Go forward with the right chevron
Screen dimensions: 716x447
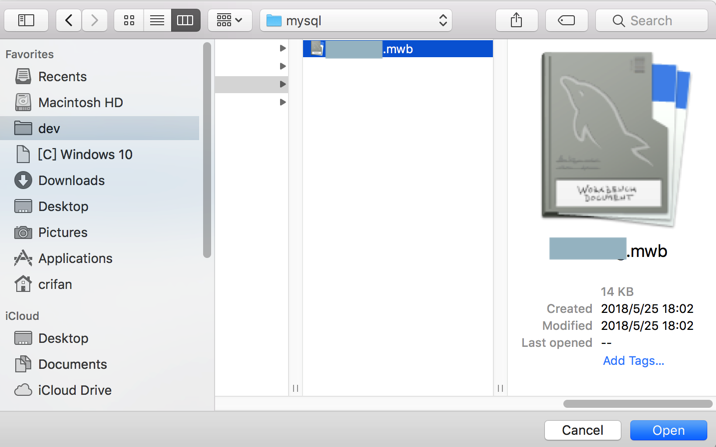point(95,21)
